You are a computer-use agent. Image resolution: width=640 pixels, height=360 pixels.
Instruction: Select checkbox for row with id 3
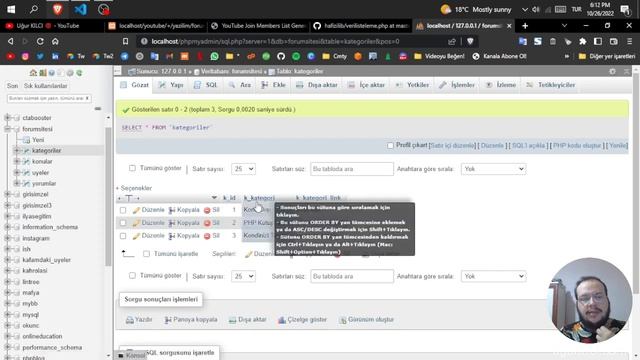[123, 236]
